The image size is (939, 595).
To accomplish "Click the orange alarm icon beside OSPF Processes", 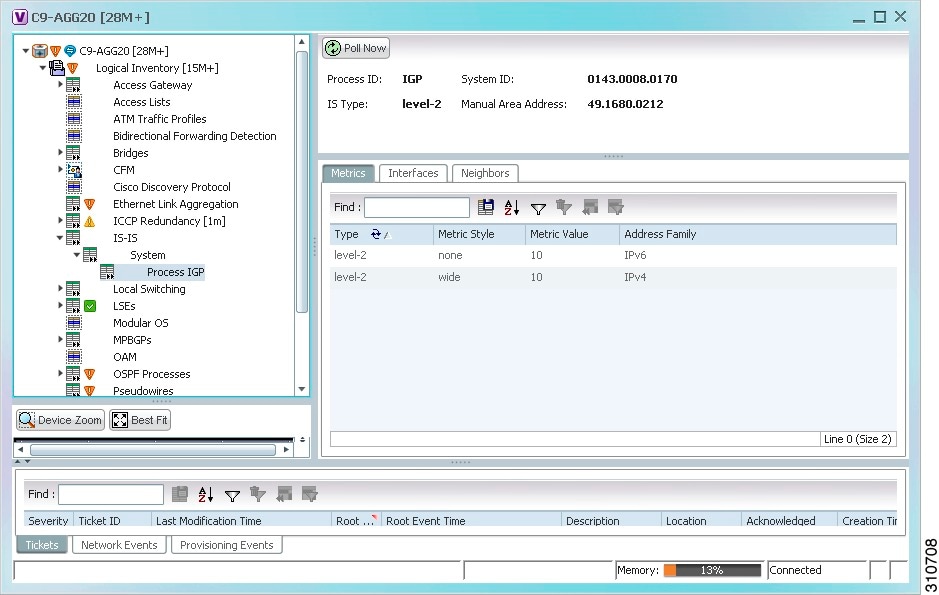I will [90, 374].
